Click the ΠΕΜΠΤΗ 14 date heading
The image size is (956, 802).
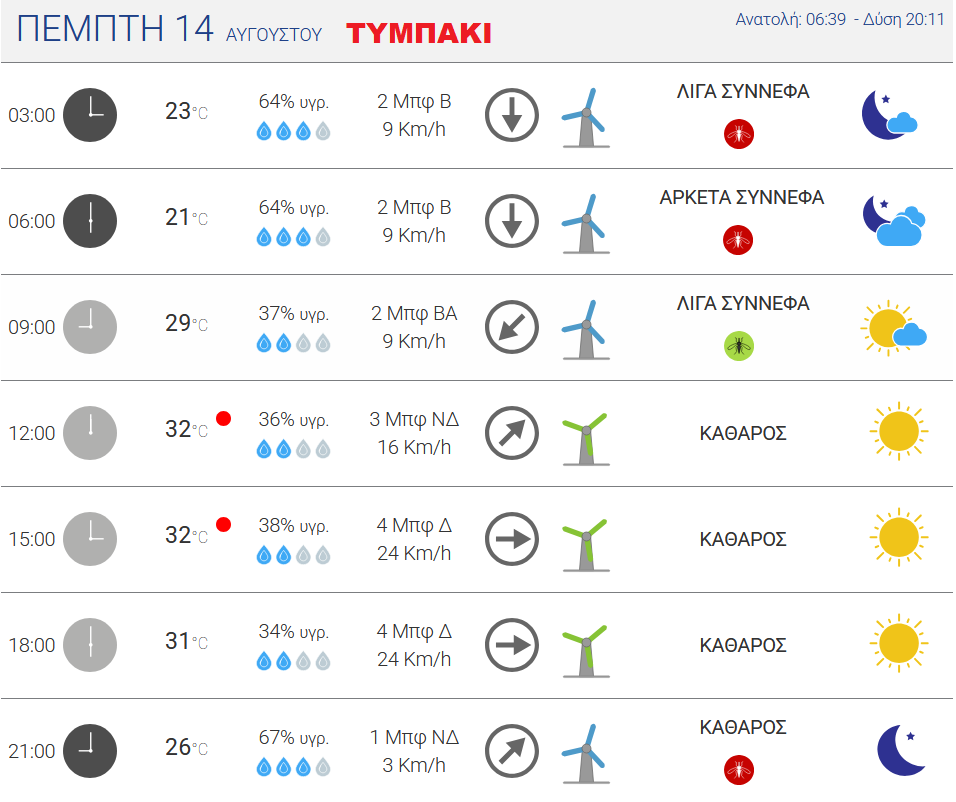(x=115, y=29)
